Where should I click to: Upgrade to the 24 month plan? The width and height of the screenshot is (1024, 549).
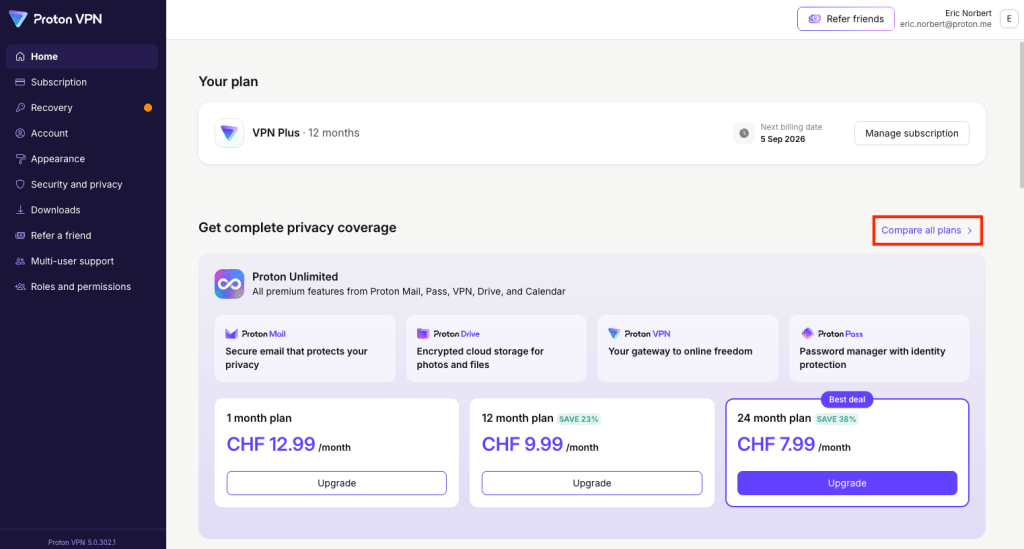(x=847, y=483)
